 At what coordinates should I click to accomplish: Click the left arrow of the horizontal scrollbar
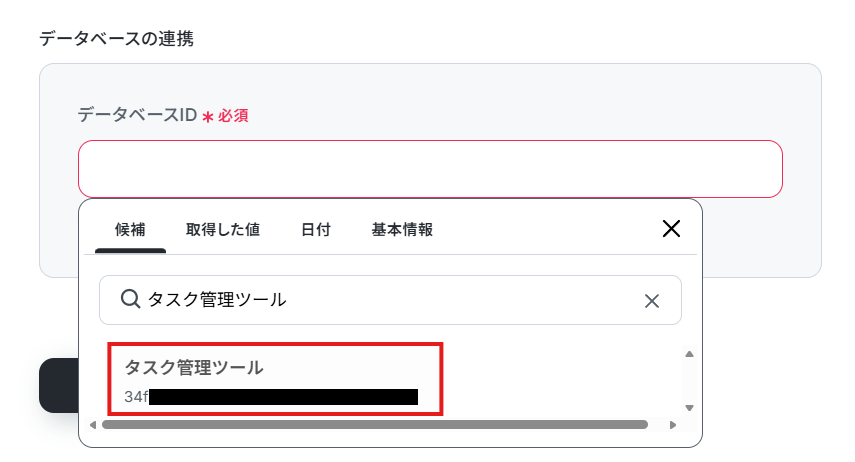point(93,425)
